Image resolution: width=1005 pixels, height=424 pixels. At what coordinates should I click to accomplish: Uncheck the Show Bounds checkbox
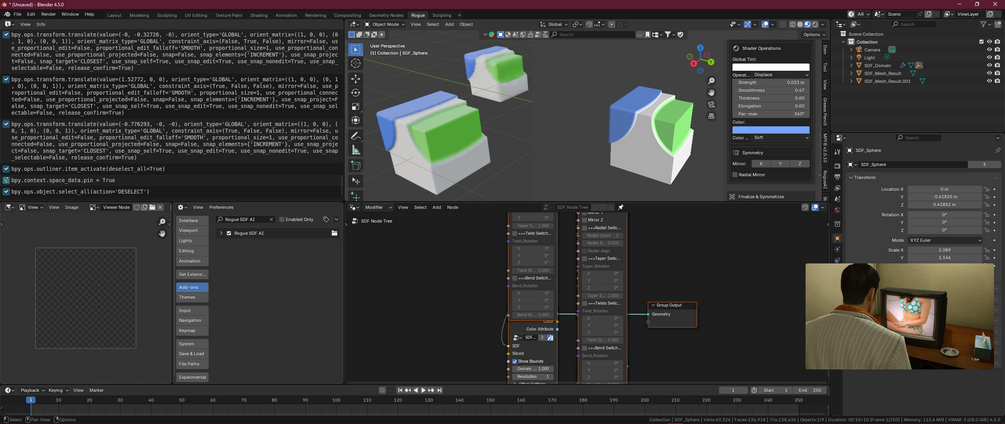pyautogui.click(x=515, y=361)
